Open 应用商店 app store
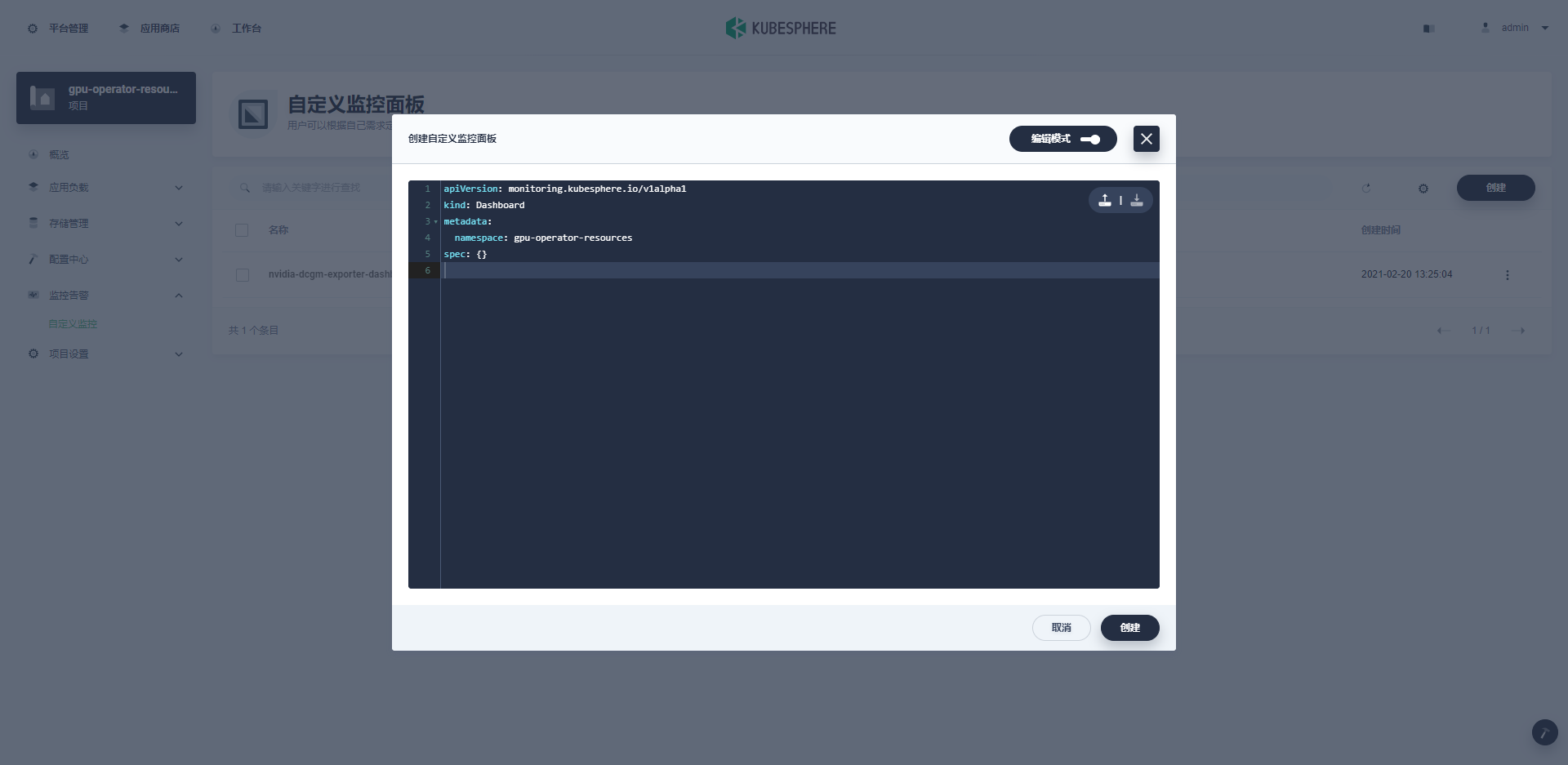Image resolution: width=1568 pixels, height=765 pixels. click(x=150, y=29)
